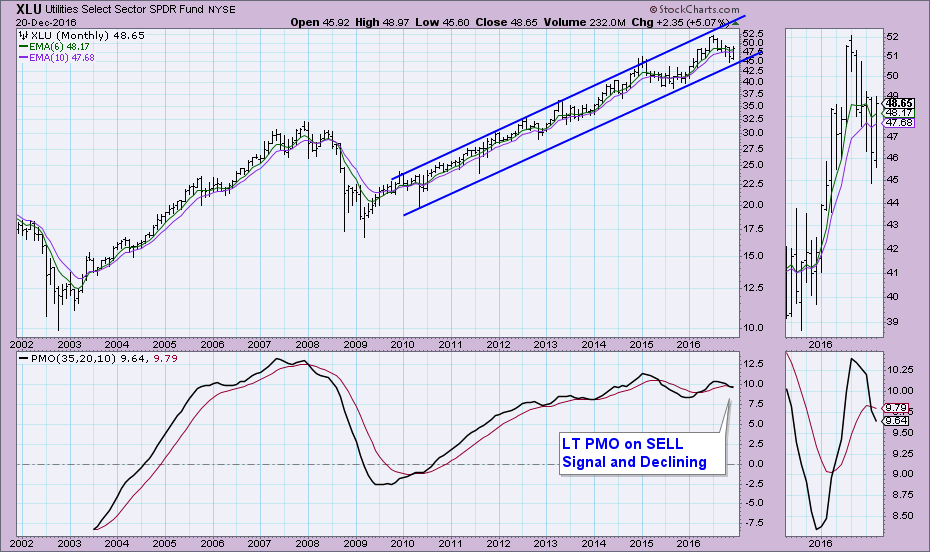This screenshot has height=552, width=930.
Task: Click the 20-Dec-2016 date label
Action: [46, 23]
